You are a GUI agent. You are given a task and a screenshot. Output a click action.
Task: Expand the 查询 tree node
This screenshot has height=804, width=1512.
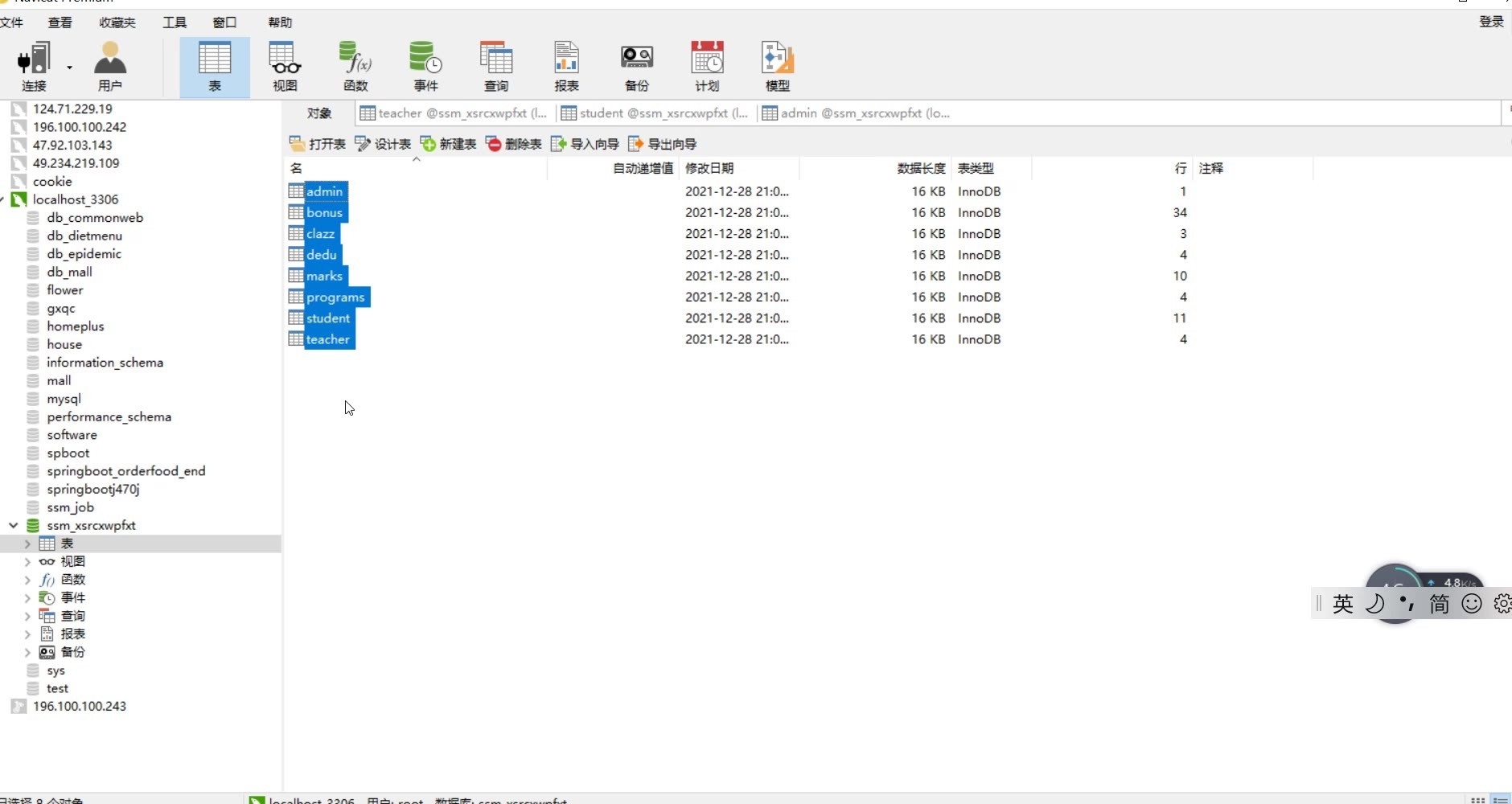[27, 616]
